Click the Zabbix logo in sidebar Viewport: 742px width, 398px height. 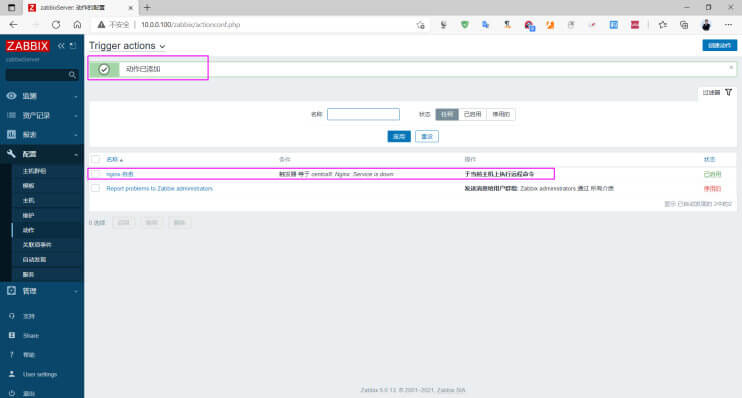click(x=27, y=46)
